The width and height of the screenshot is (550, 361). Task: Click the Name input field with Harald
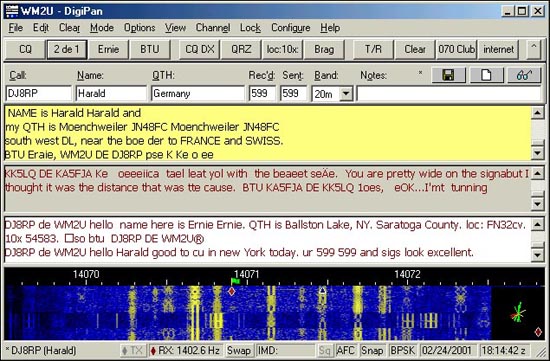[x=111, y=94]
